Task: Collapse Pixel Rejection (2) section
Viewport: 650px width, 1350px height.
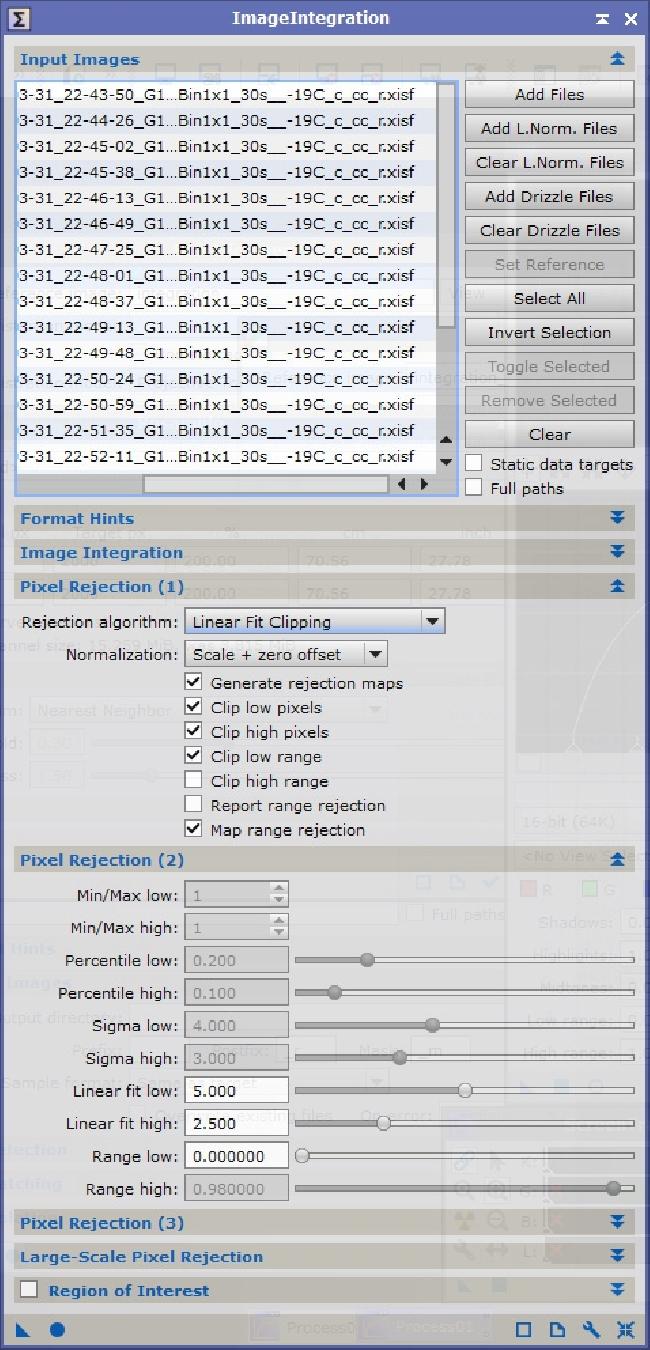Action: [x=617, y=860]
